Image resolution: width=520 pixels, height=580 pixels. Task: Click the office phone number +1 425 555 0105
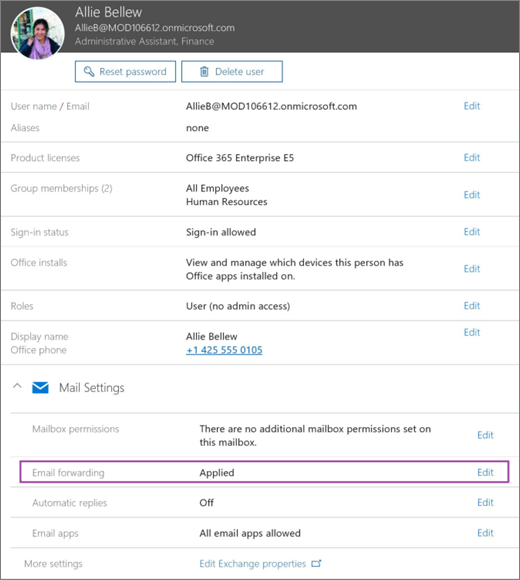pos(224,350)
